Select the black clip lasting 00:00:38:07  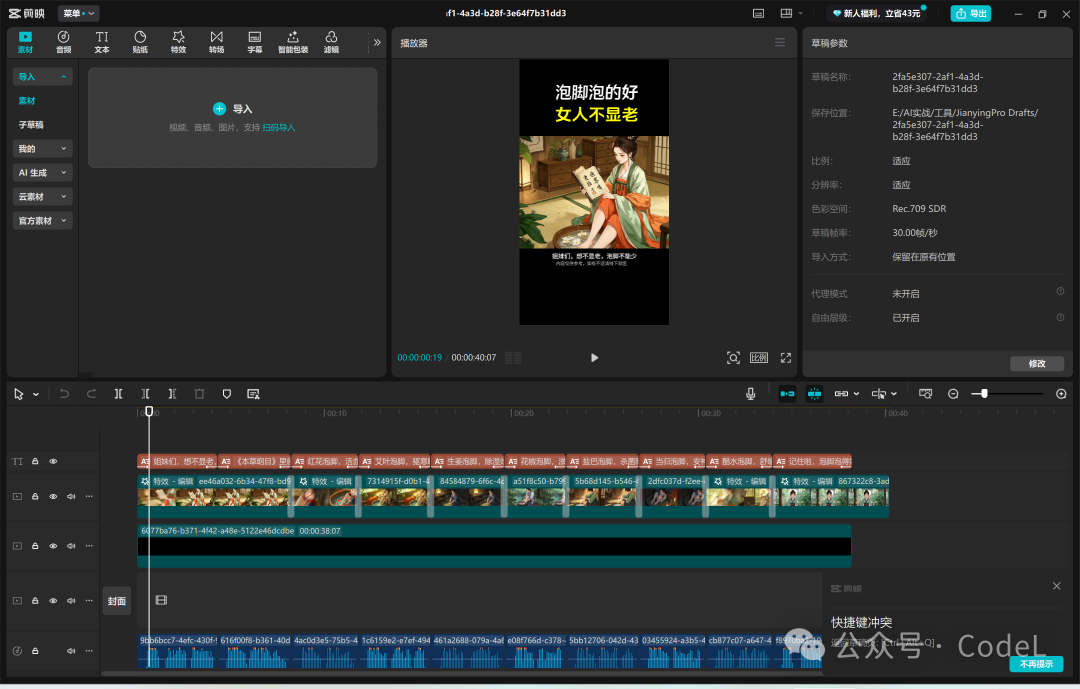tap(495, 546)
